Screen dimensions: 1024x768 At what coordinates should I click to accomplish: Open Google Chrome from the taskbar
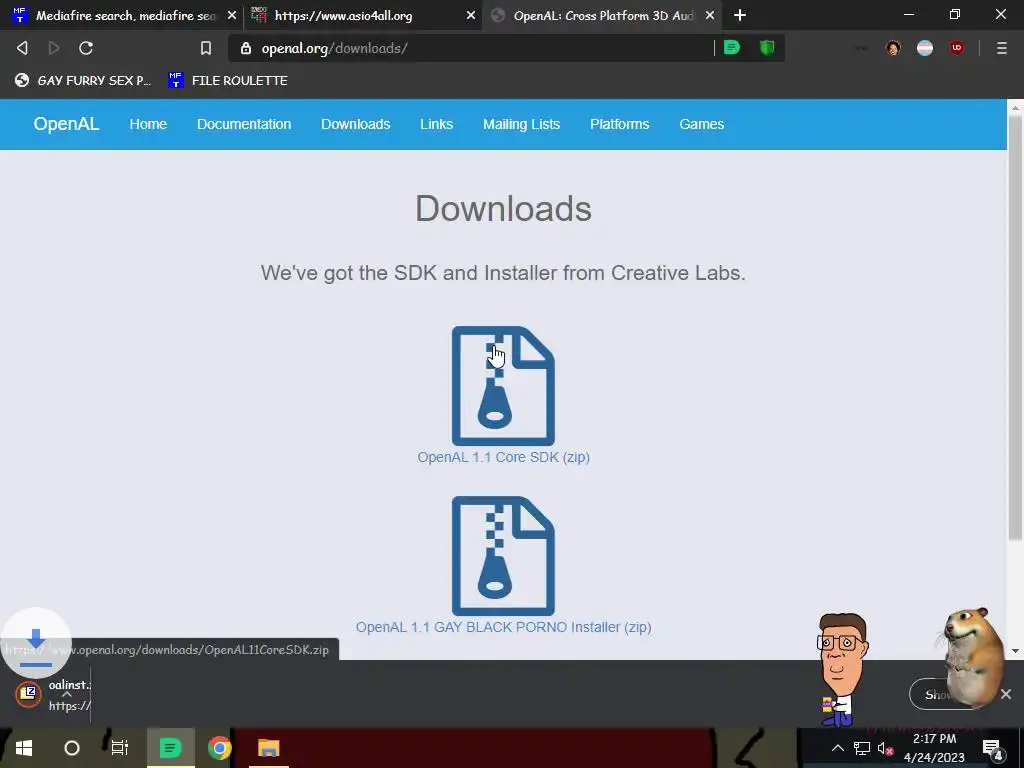tap(219, 748)
